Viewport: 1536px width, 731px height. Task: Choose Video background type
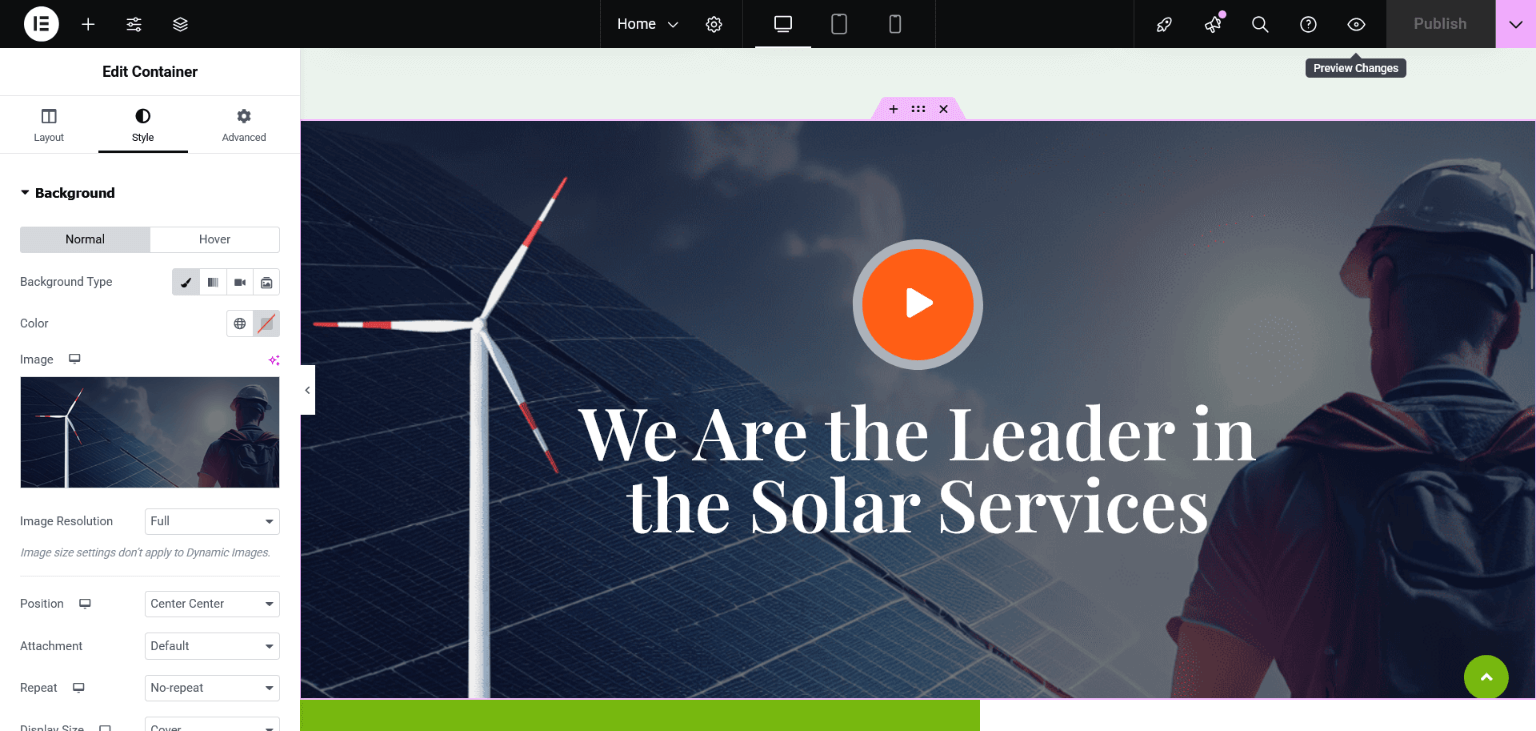240,282
